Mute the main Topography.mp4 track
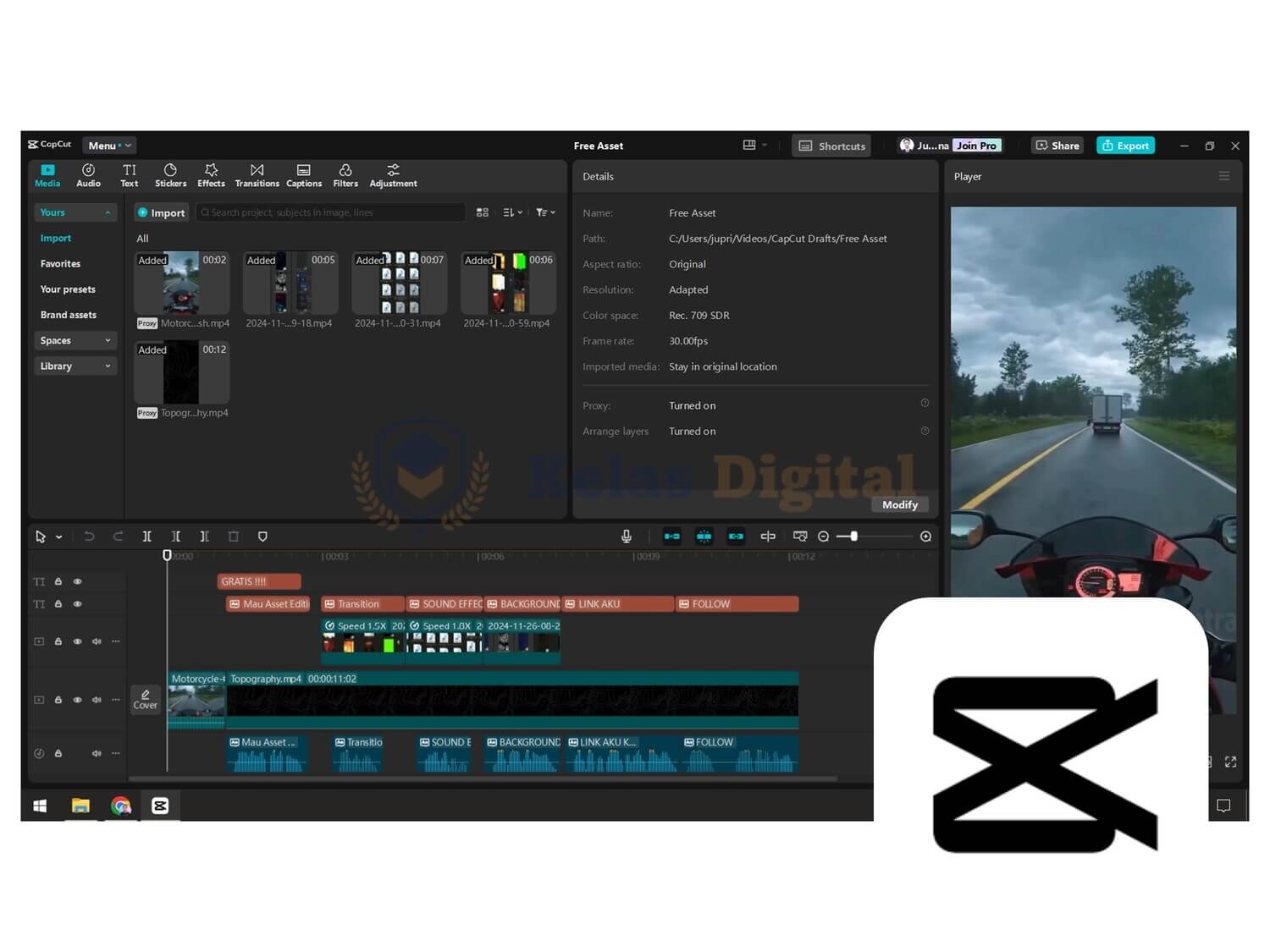The height and width of the screenshot is (952, 1270). tap(97, 700)
